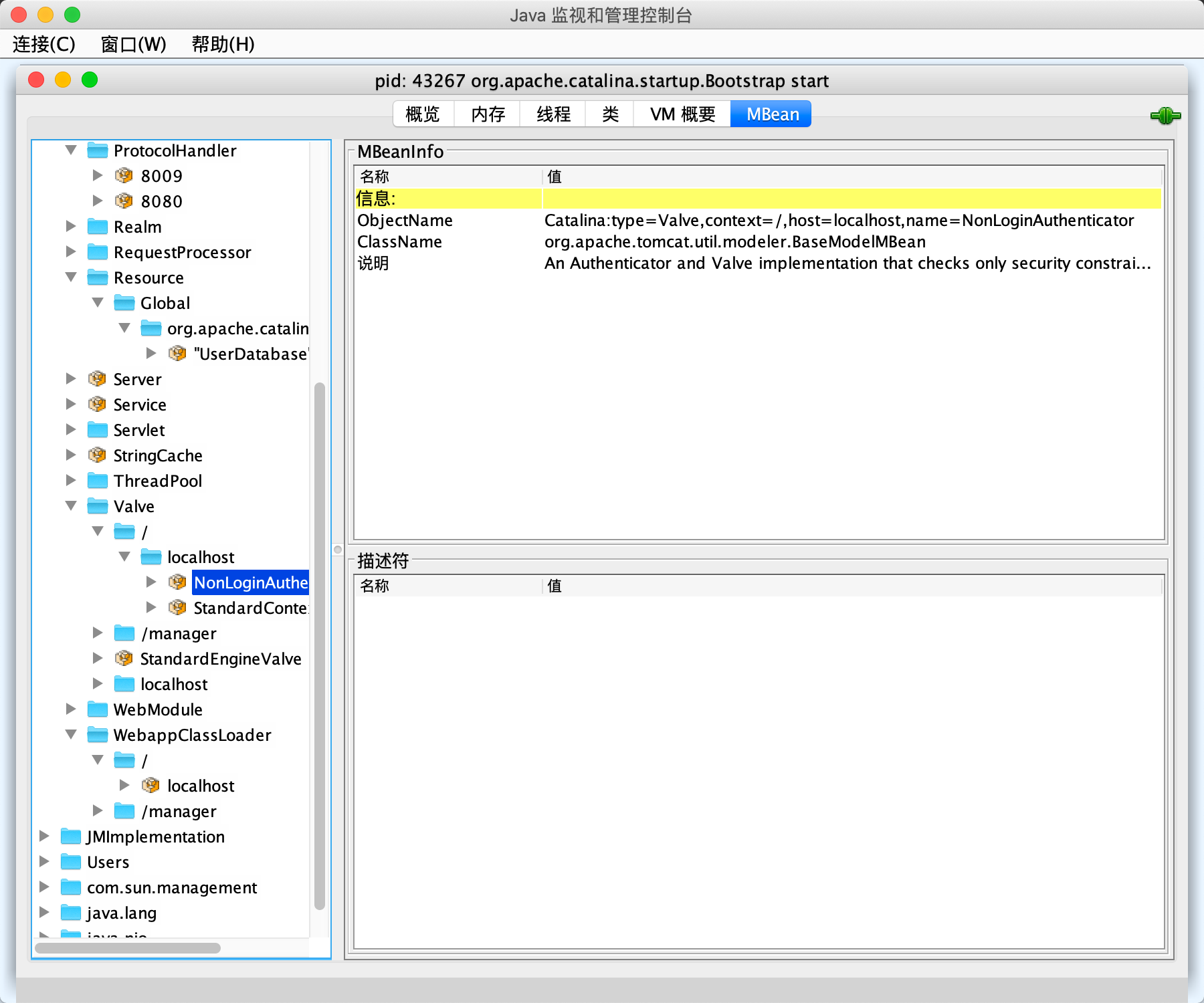Viewport: 1204px width, 1003px height.
Task: Collapse the Valve tree node arrow
Action: [x=71, y=506]
